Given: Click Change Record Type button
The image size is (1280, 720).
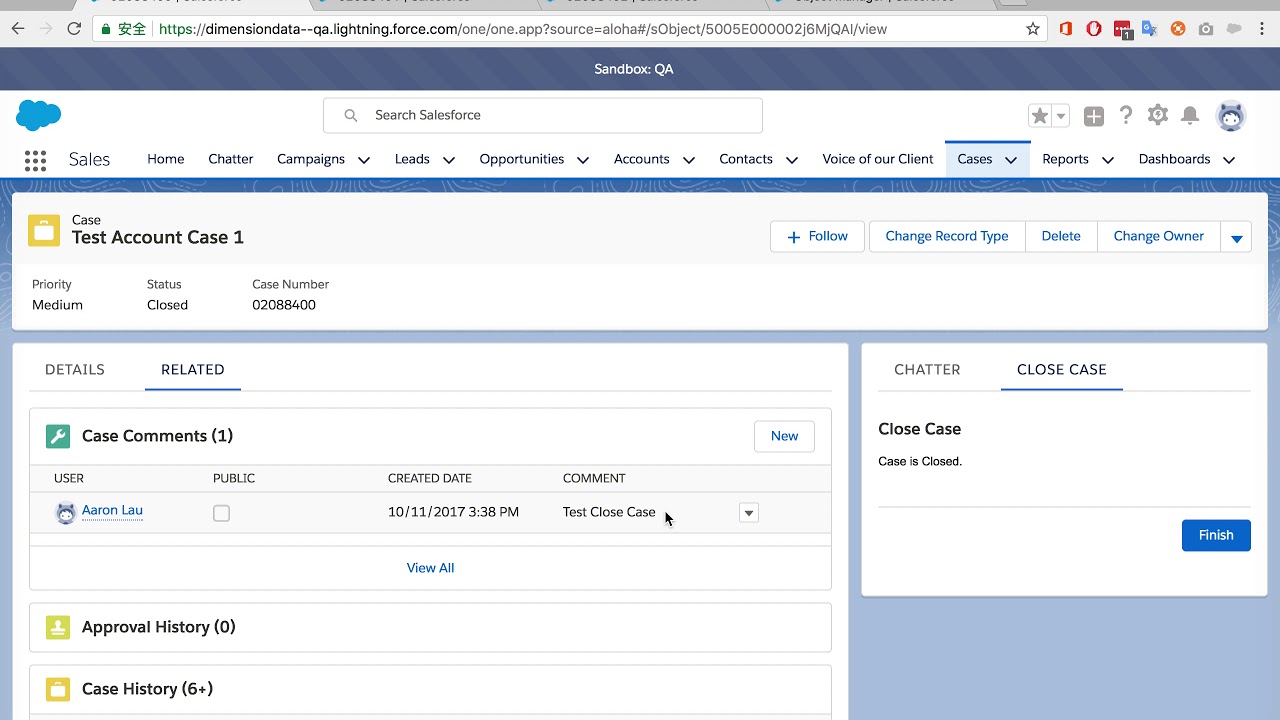Looking at the screenshot, I should click(x=947, y=237).
